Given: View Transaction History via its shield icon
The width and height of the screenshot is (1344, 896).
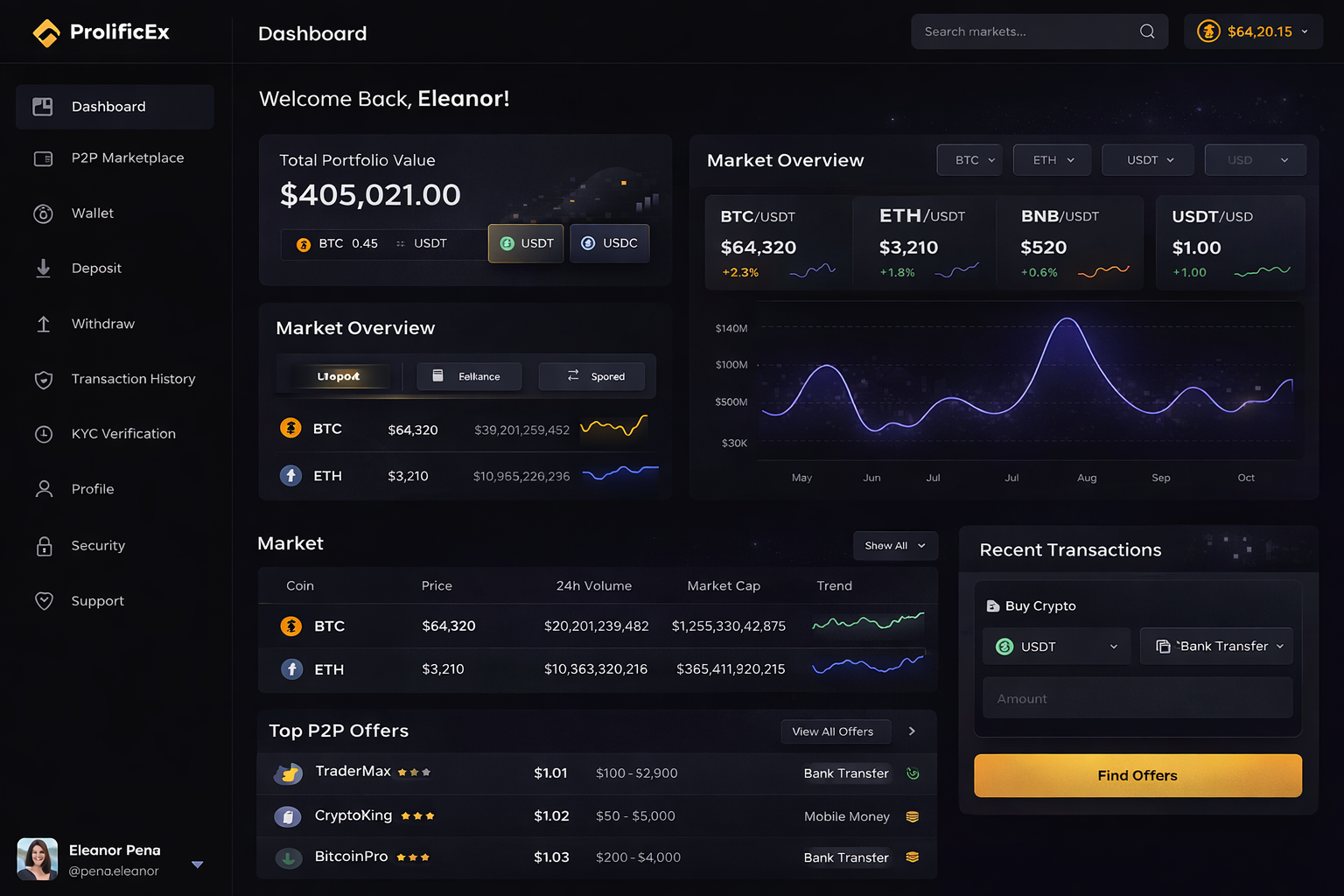Looking at the screenshot, I should [44, 379].
